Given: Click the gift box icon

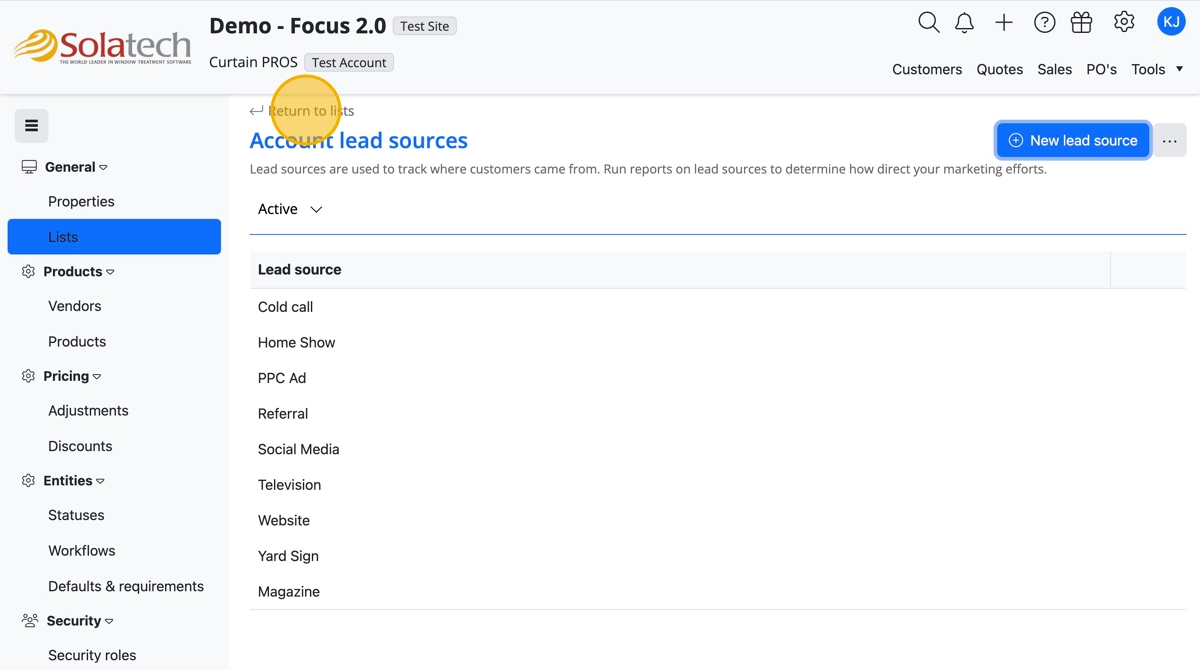Looking at the screenshot, I should pyautogui.click(x=1081, y=22).
